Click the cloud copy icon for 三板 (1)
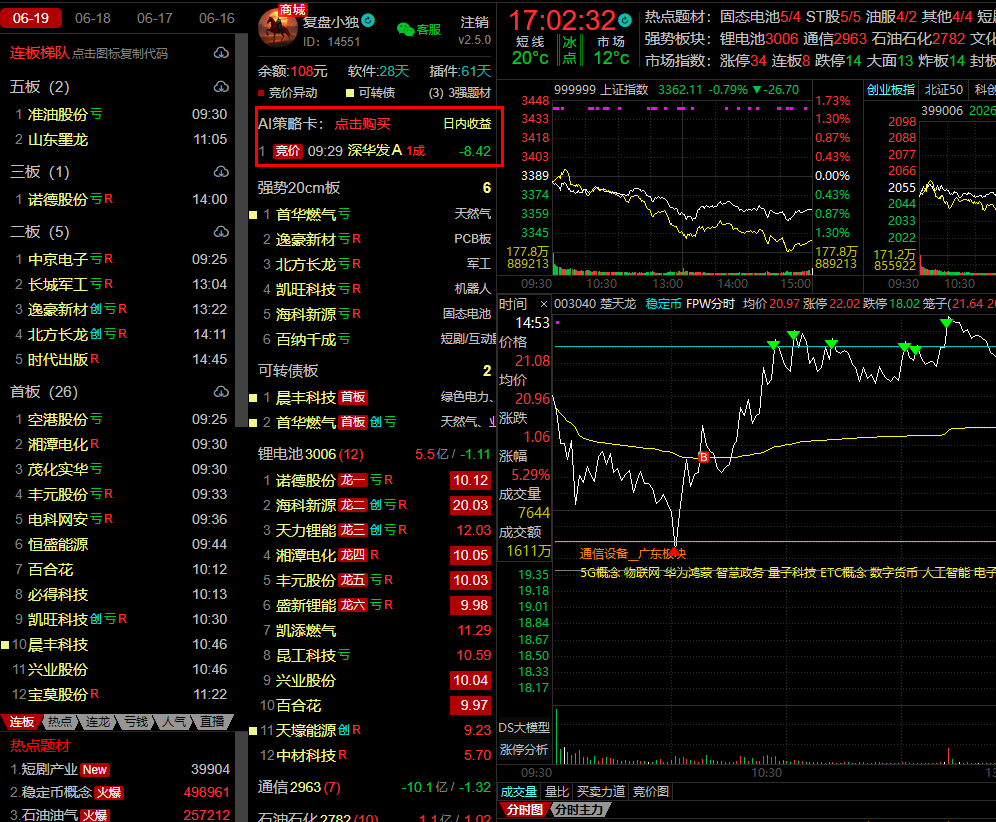 click(221, 172)
